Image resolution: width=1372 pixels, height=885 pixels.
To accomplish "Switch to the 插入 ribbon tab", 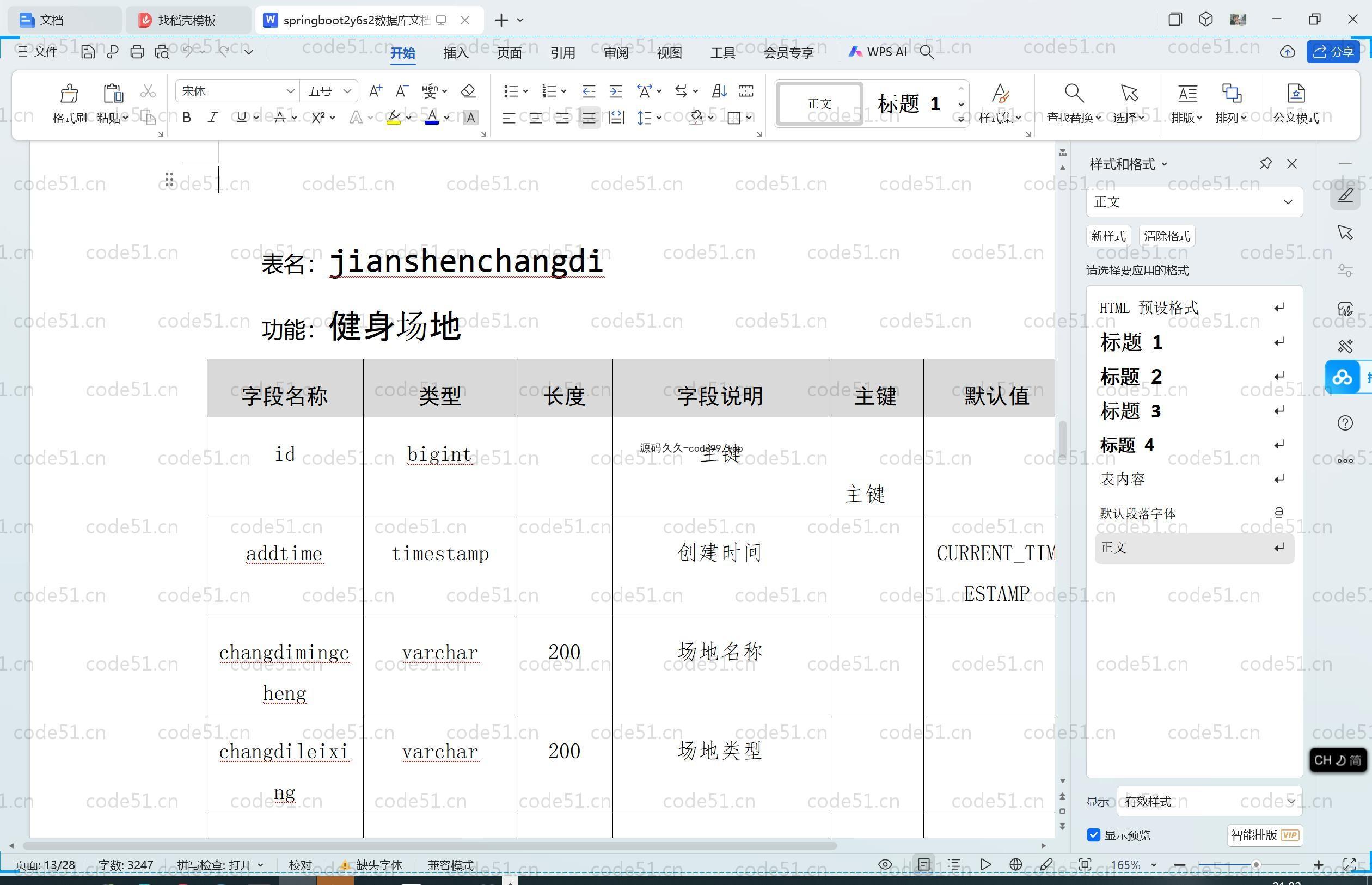I will [456, 52].
